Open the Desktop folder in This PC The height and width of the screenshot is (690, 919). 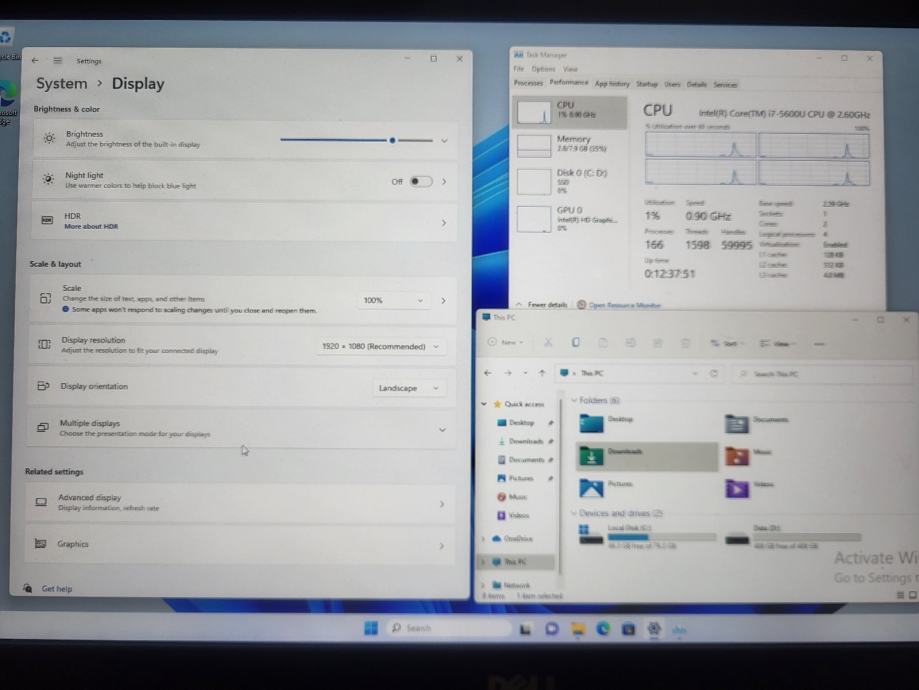[x=607, y=423]
